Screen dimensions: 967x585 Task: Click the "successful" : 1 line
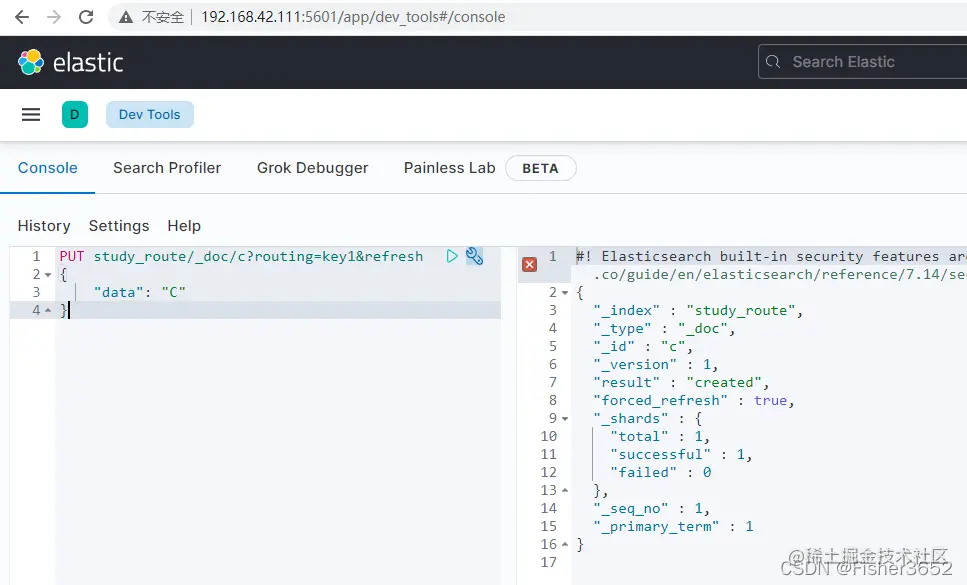(x=681, y=454)
